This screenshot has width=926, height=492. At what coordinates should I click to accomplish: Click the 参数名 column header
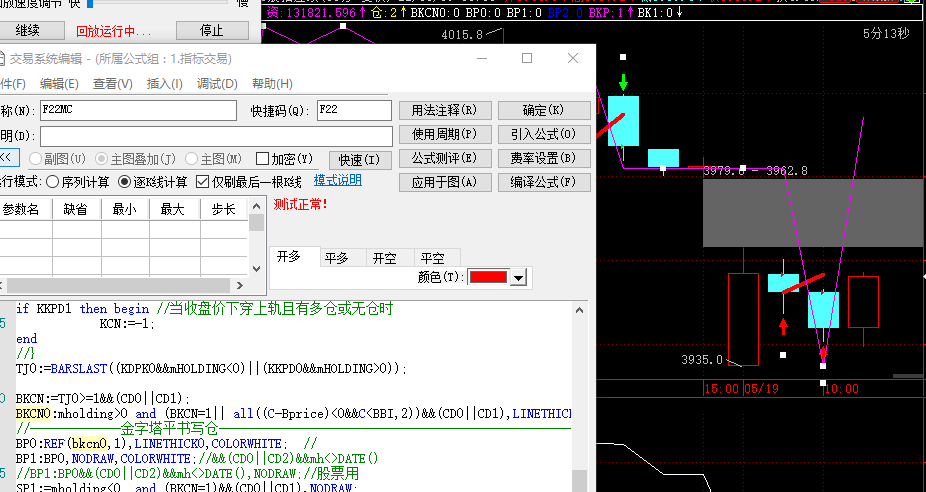click(25, 210)
